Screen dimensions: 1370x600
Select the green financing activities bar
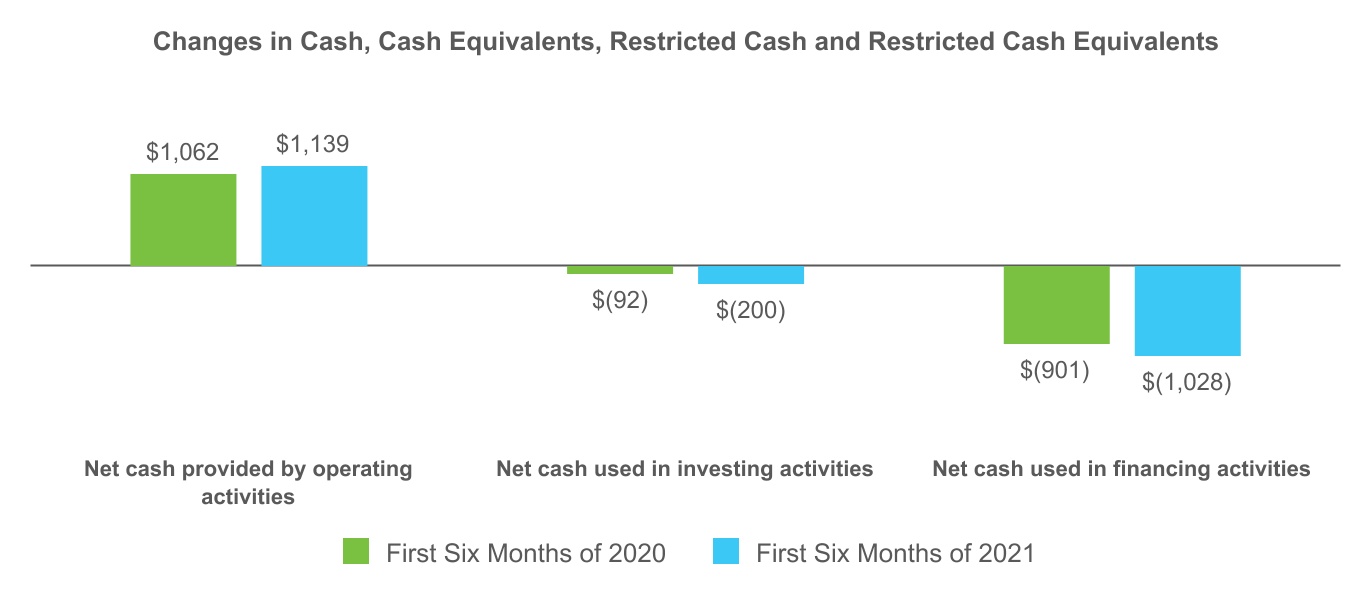[x=1057, y=305]
